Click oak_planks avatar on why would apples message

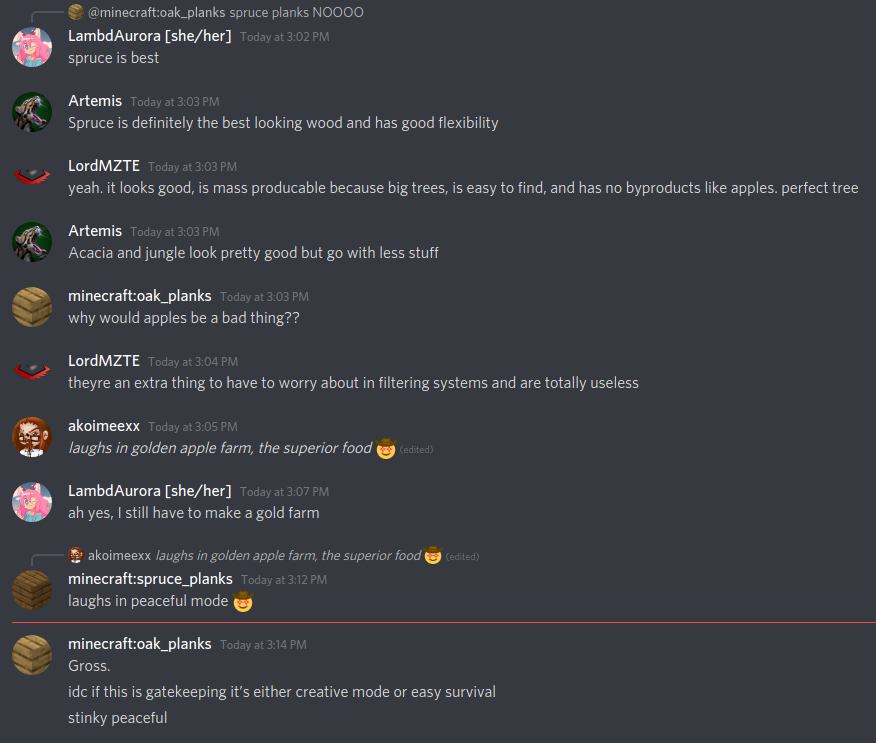[32, 307]
